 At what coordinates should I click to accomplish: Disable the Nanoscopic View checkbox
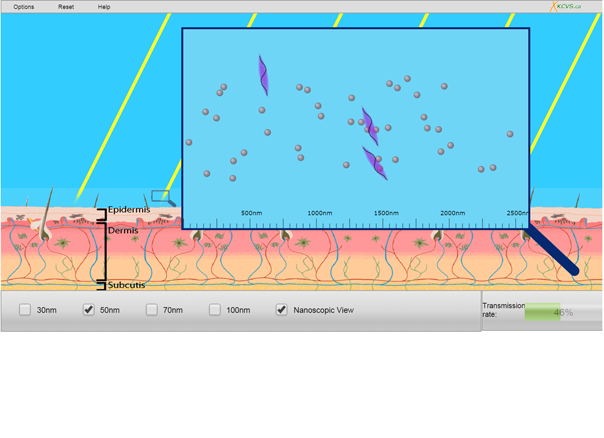282,310
